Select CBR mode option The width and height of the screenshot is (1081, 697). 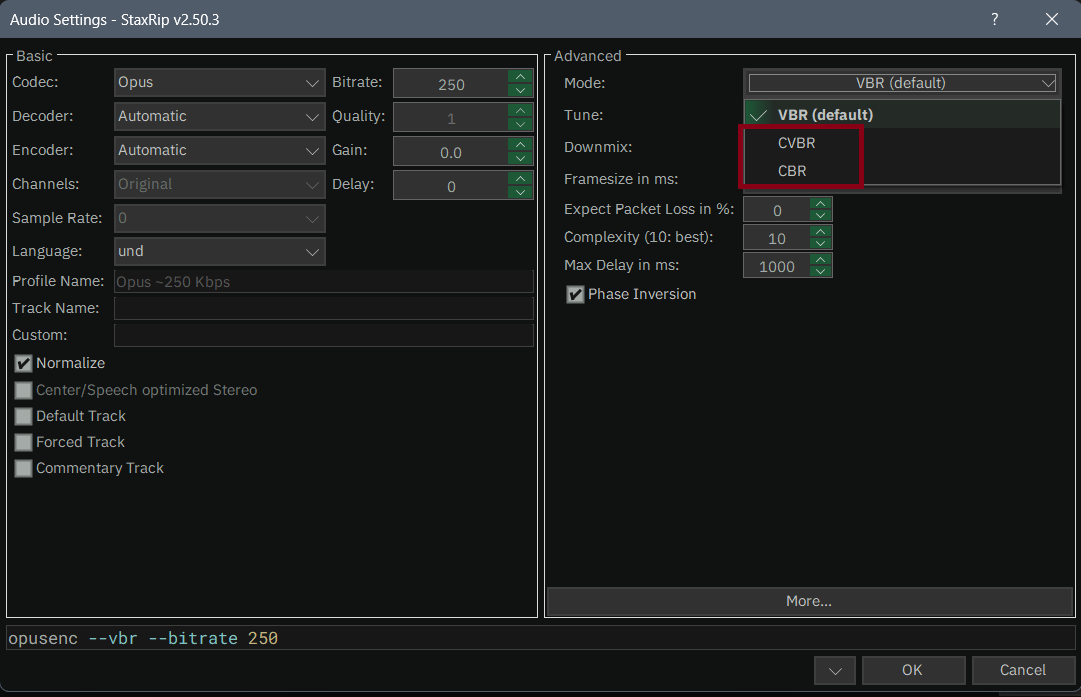902,170
